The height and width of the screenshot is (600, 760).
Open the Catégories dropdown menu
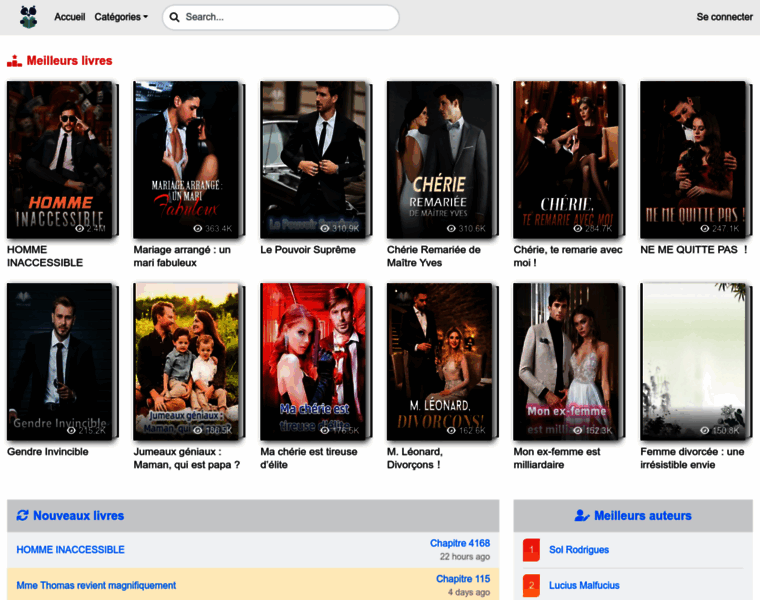tap(121, 17)
